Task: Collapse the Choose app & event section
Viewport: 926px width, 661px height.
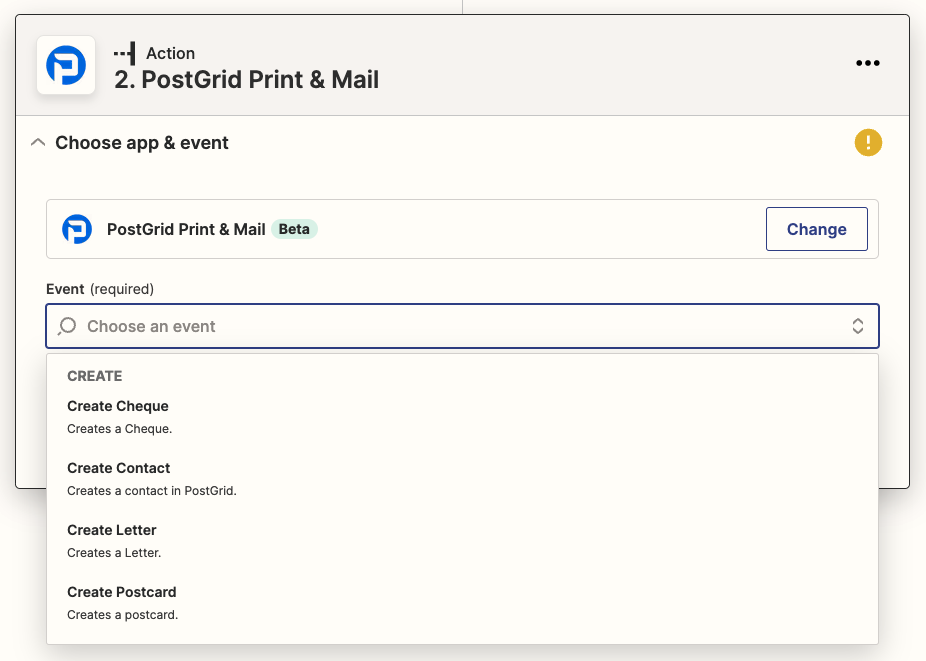Action: (x=38, y=143)
